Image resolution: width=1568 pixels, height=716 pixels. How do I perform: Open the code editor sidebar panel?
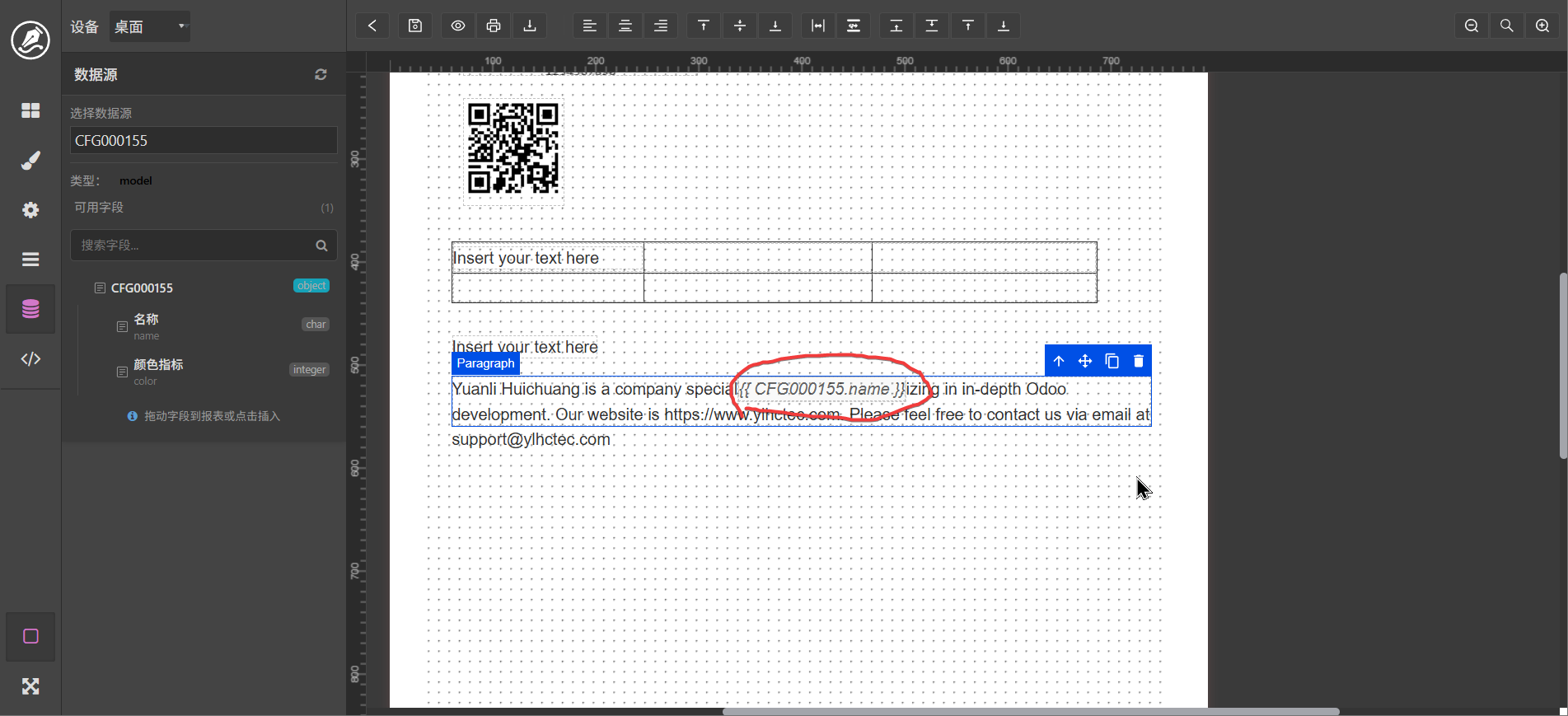(x=30, y=358)
